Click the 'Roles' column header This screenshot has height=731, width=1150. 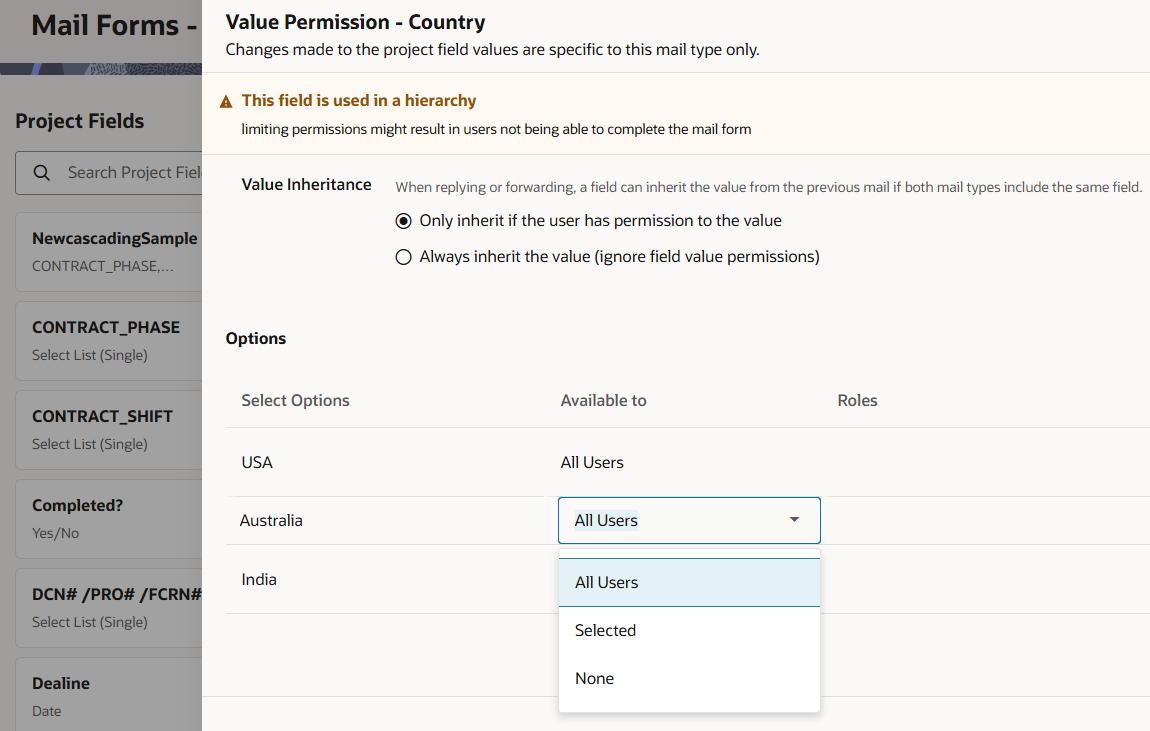tap(857, 401)
